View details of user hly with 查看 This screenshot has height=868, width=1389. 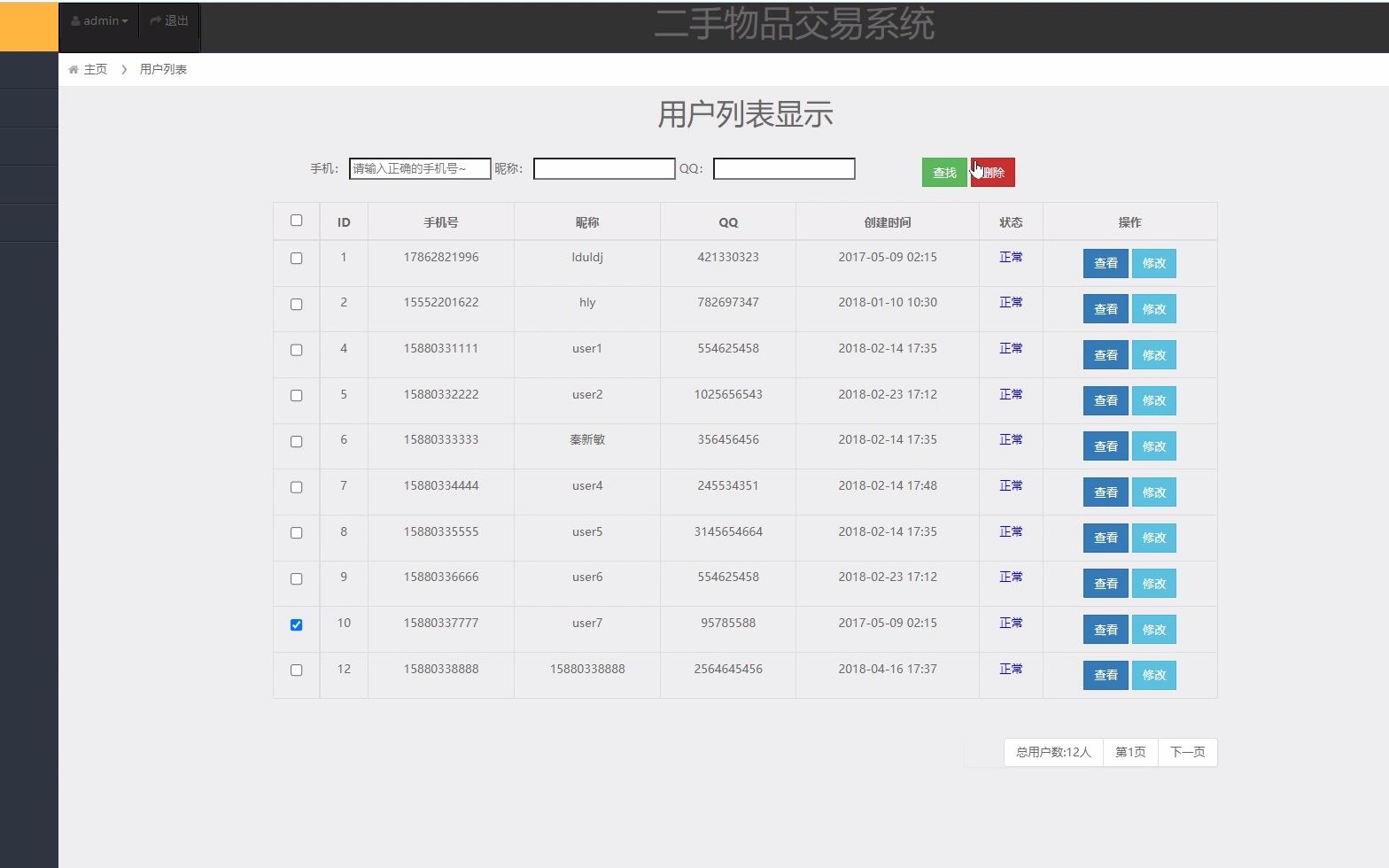[x=1106, y=309]
